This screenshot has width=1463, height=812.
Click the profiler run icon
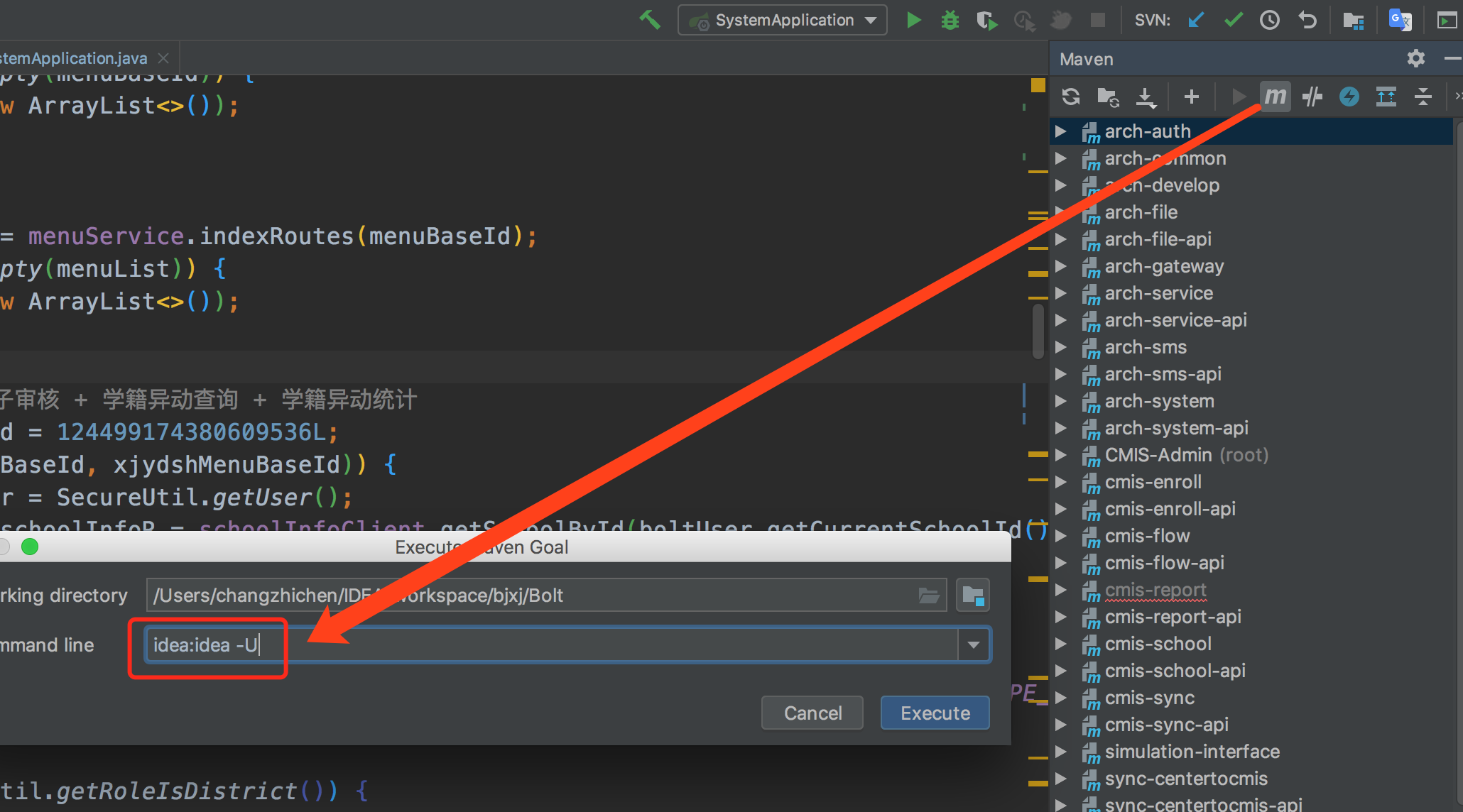[x=1023, y=20]
